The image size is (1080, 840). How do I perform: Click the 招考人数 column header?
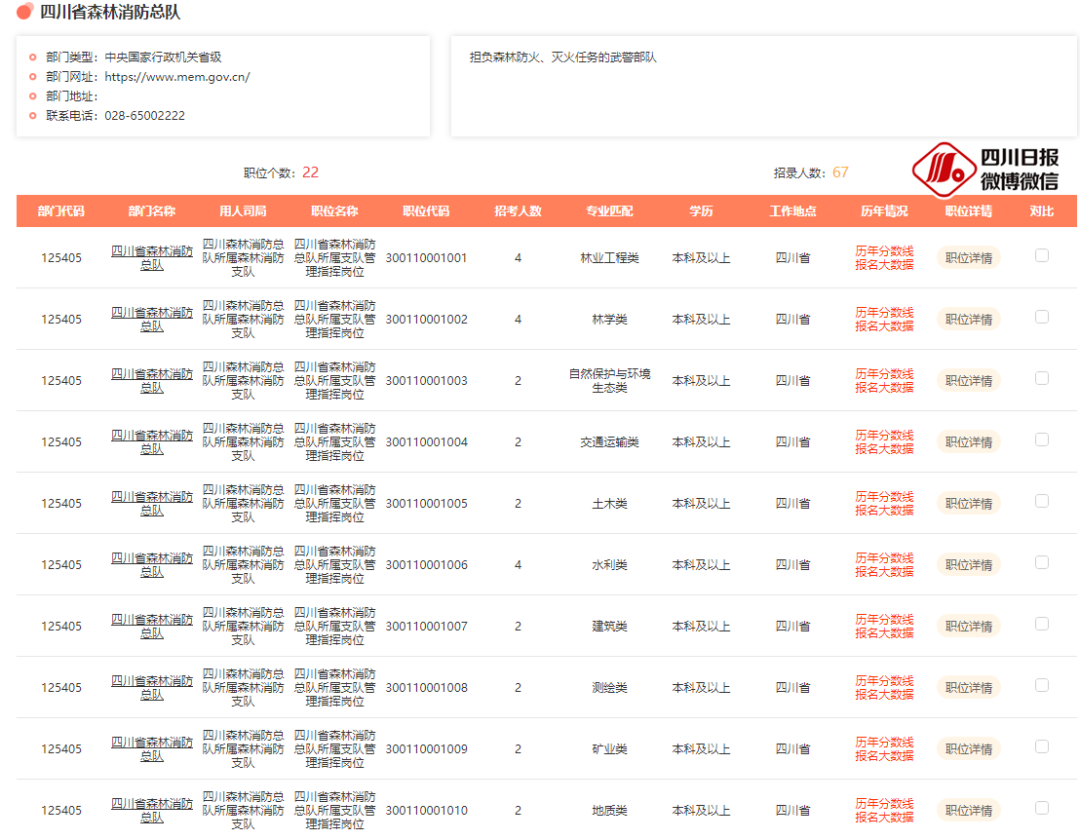[518, 212]
